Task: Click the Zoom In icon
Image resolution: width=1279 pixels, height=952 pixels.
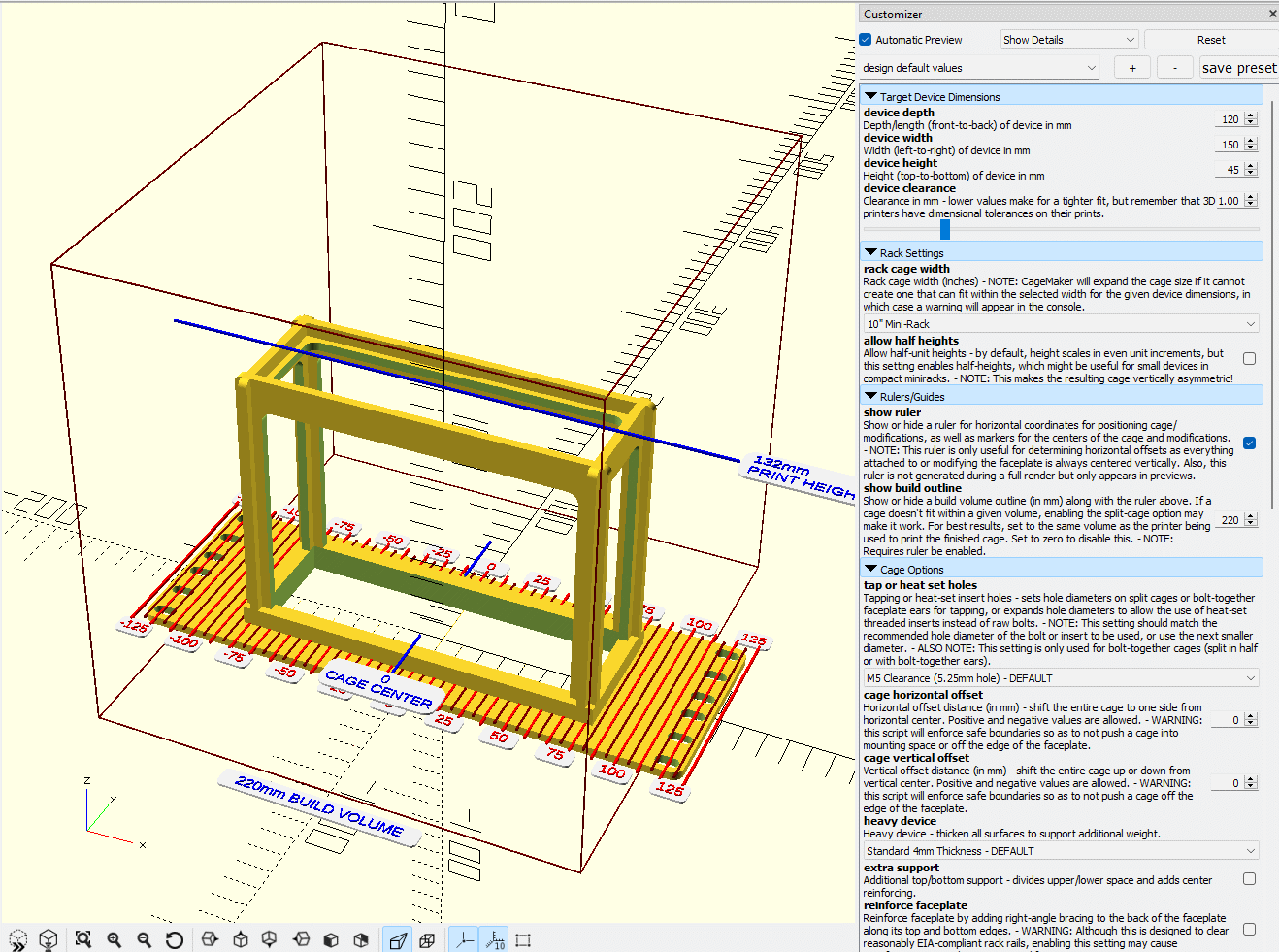Action: pyautogui.click(x=114, y=939)
